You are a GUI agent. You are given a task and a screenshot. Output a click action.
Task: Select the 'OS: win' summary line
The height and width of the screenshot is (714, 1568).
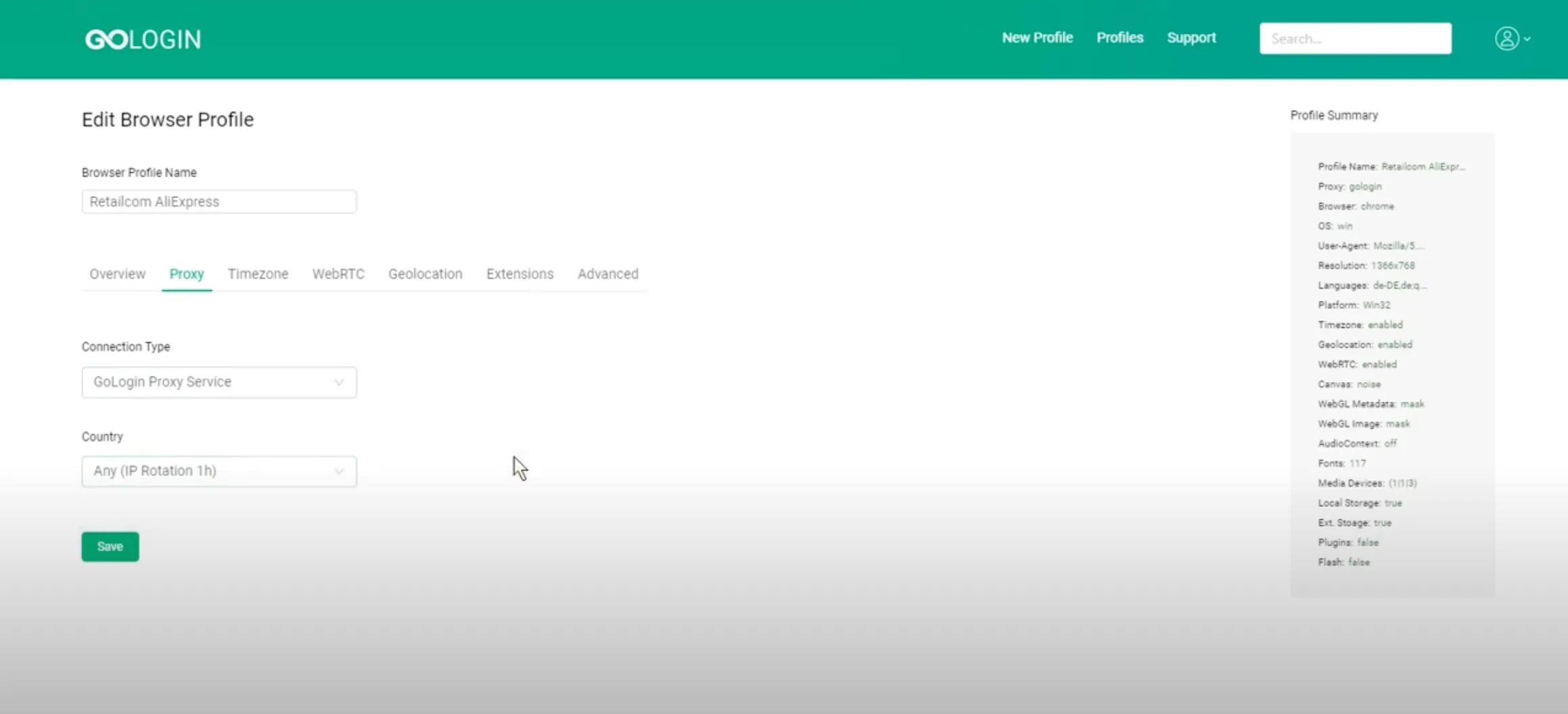point(1335,226)
